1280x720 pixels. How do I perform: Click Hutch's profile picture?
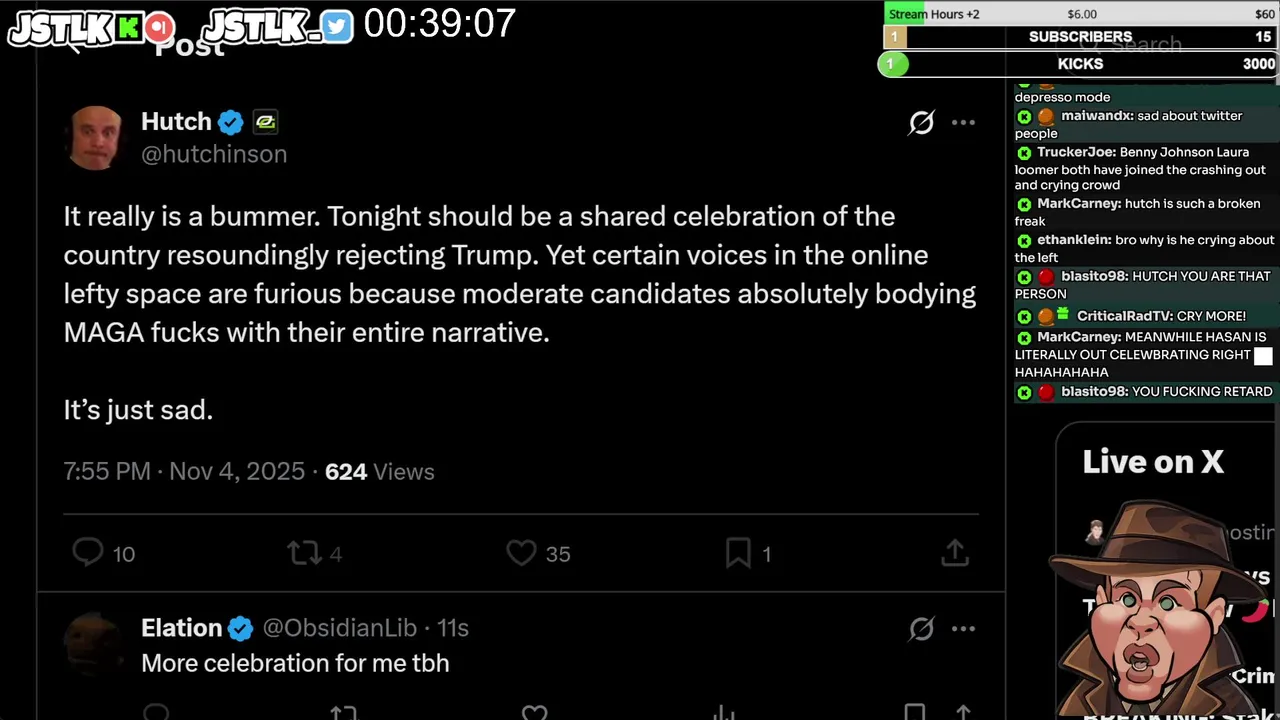coord(95,137)
